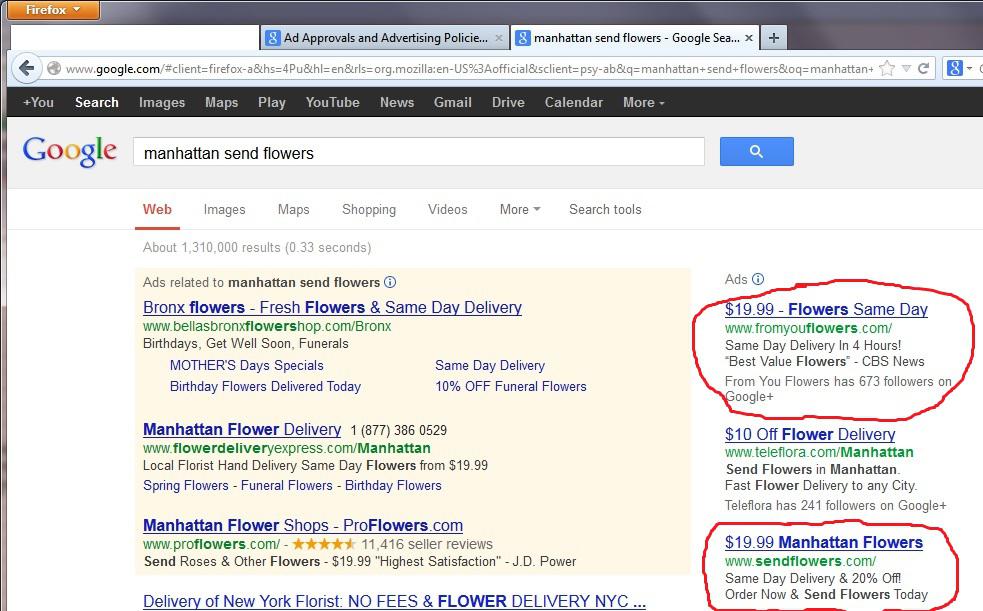Switch to Ad Approvals and Advertising Policies tab
The height and width of the screenshot is (611, 983).
point(384,38)
